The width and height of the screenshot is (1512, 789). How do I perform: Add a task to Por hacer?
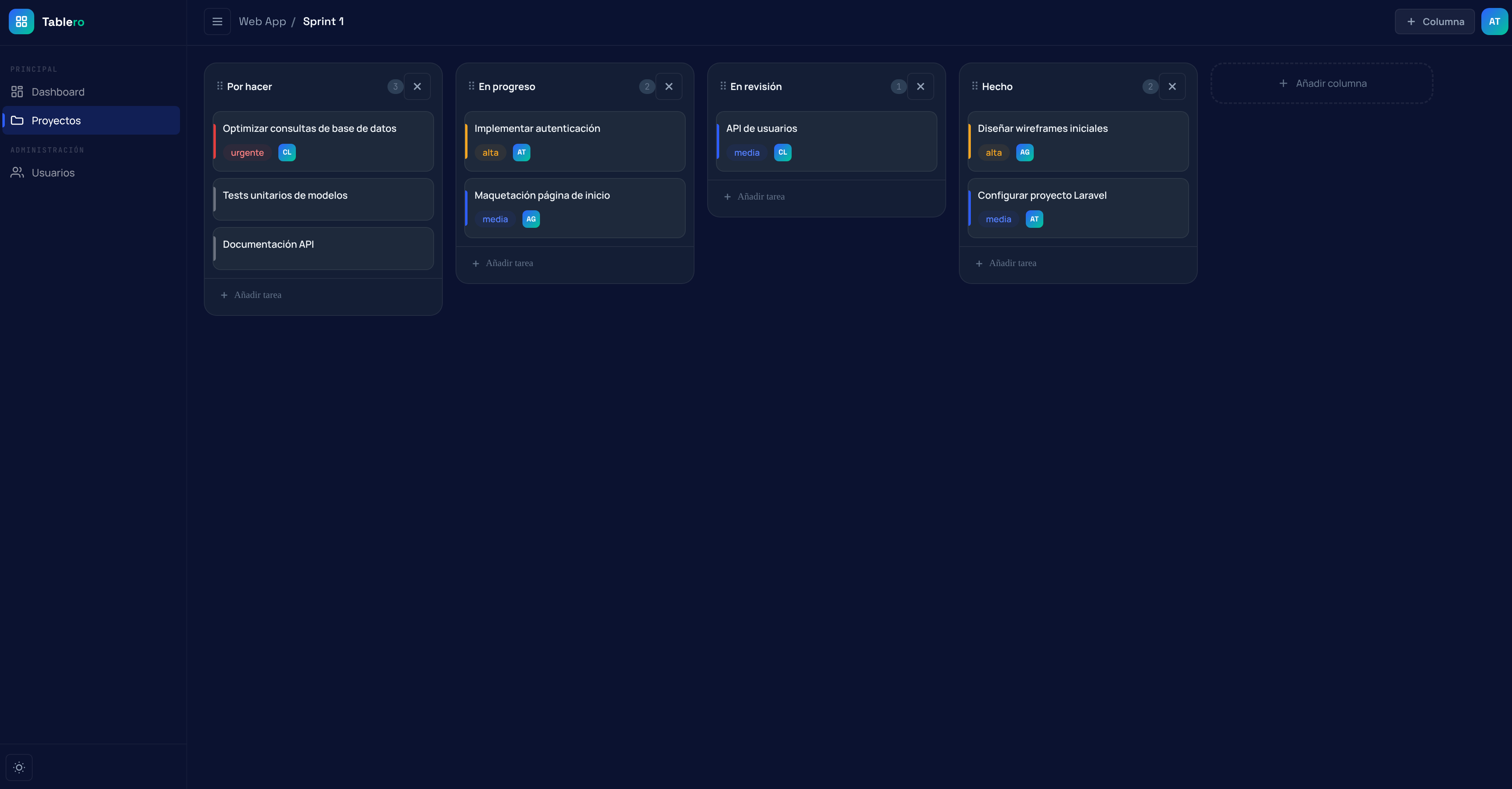tap(323, 295)
